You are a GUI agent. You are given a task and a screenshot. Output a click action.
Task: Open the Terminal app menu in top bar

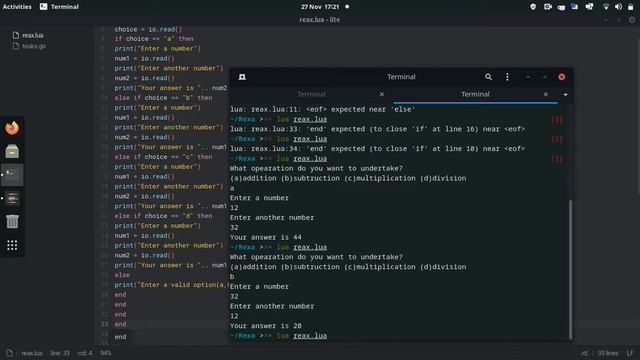coord(60,7)
